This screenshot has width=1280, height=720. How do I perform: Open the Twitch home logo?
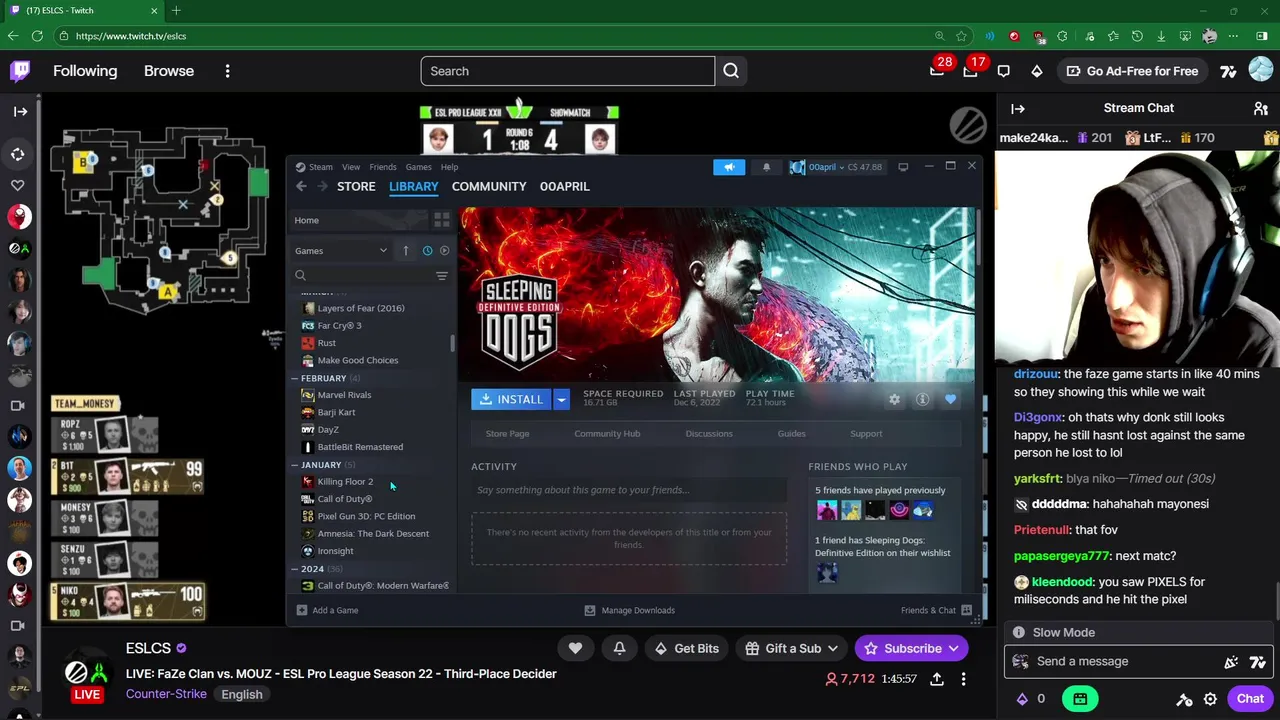20,71
